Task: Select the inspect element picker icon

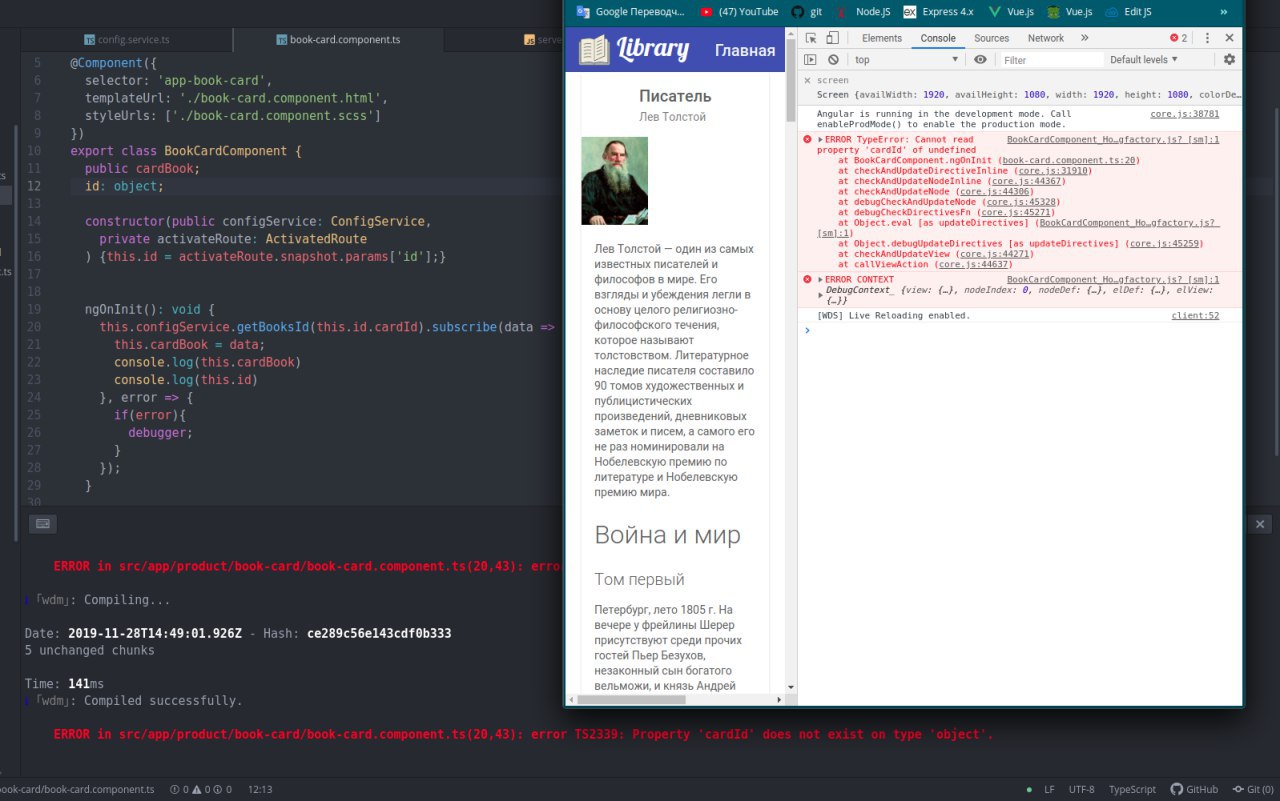Action: (x=813, y=38)
